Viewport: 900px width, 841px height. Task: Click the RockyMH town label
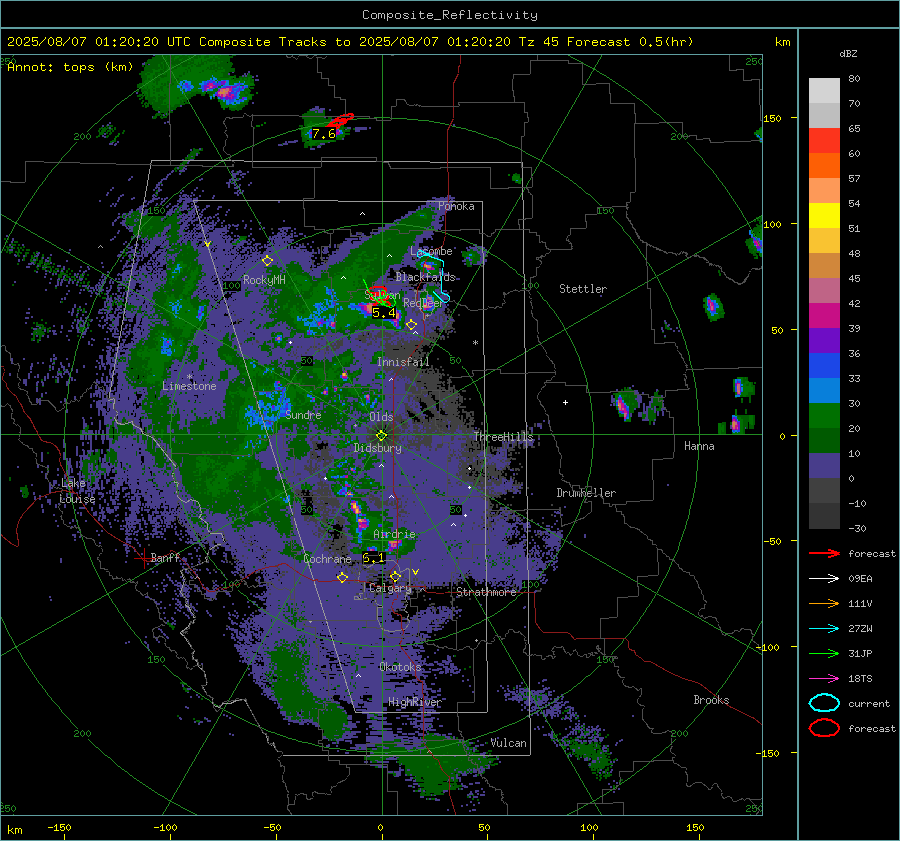tap(264, 280)
